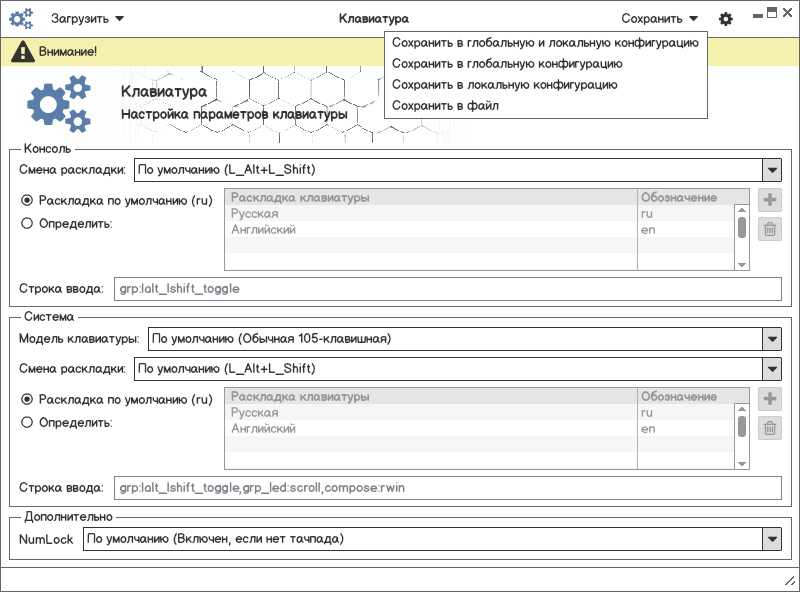Select 'Английский' row in Console layout table

click(x=480, y=230)
